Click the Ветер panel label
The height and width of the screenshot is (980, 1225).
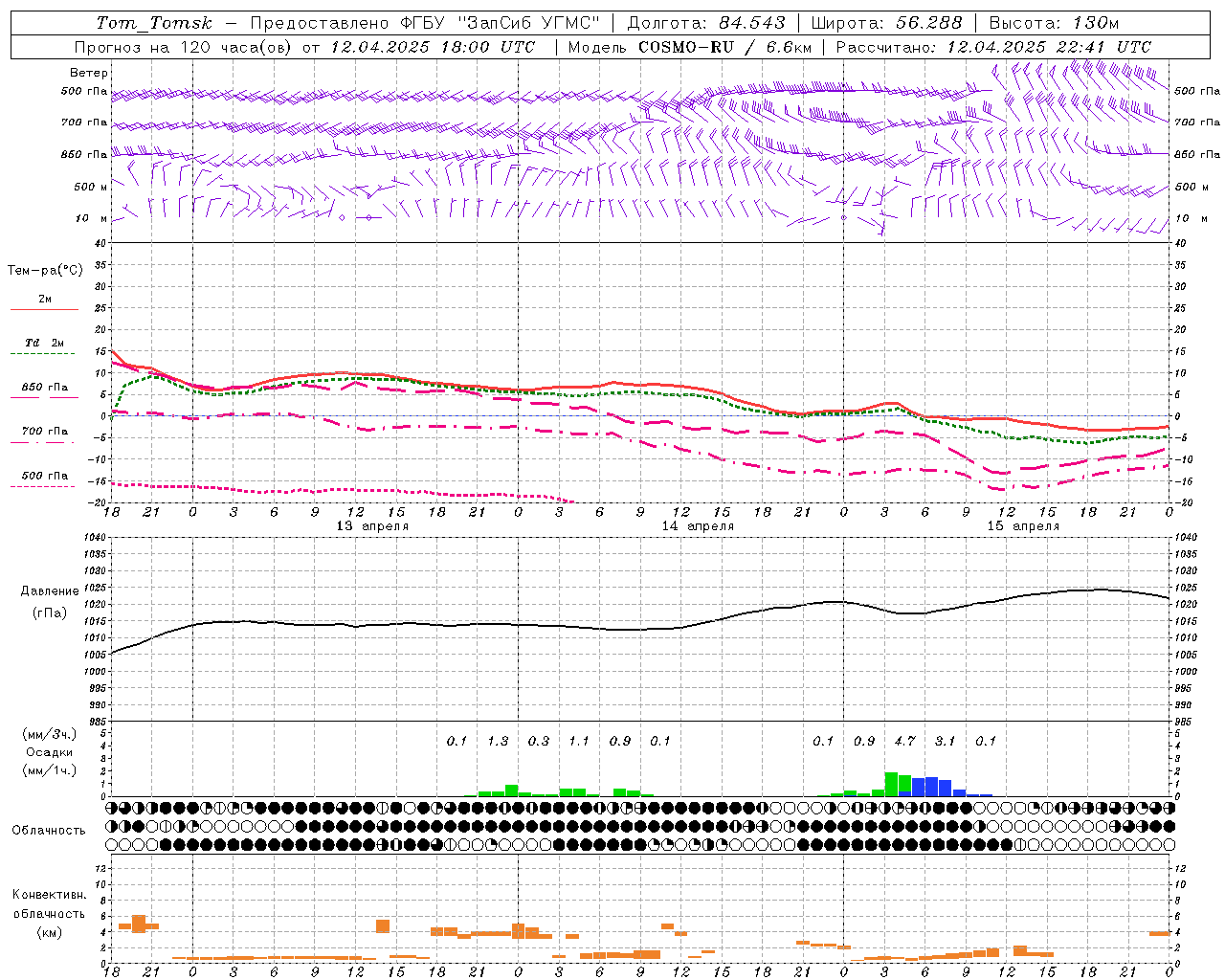coord(88,73)
